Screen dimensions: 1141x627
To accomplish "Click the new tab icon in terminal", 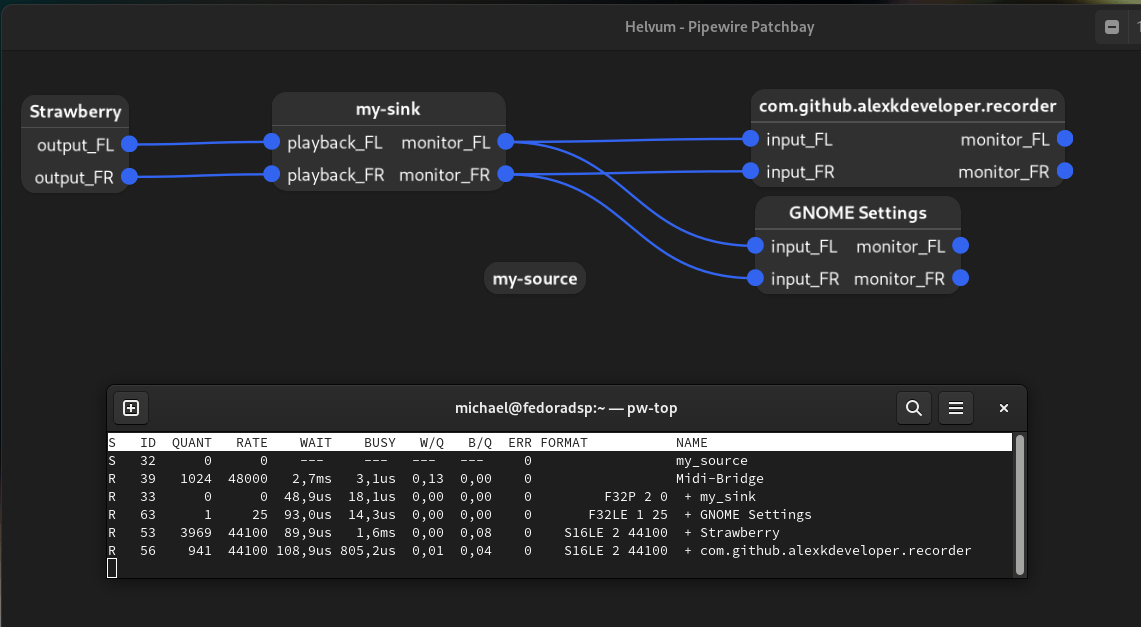I will (x=131, y=408).
